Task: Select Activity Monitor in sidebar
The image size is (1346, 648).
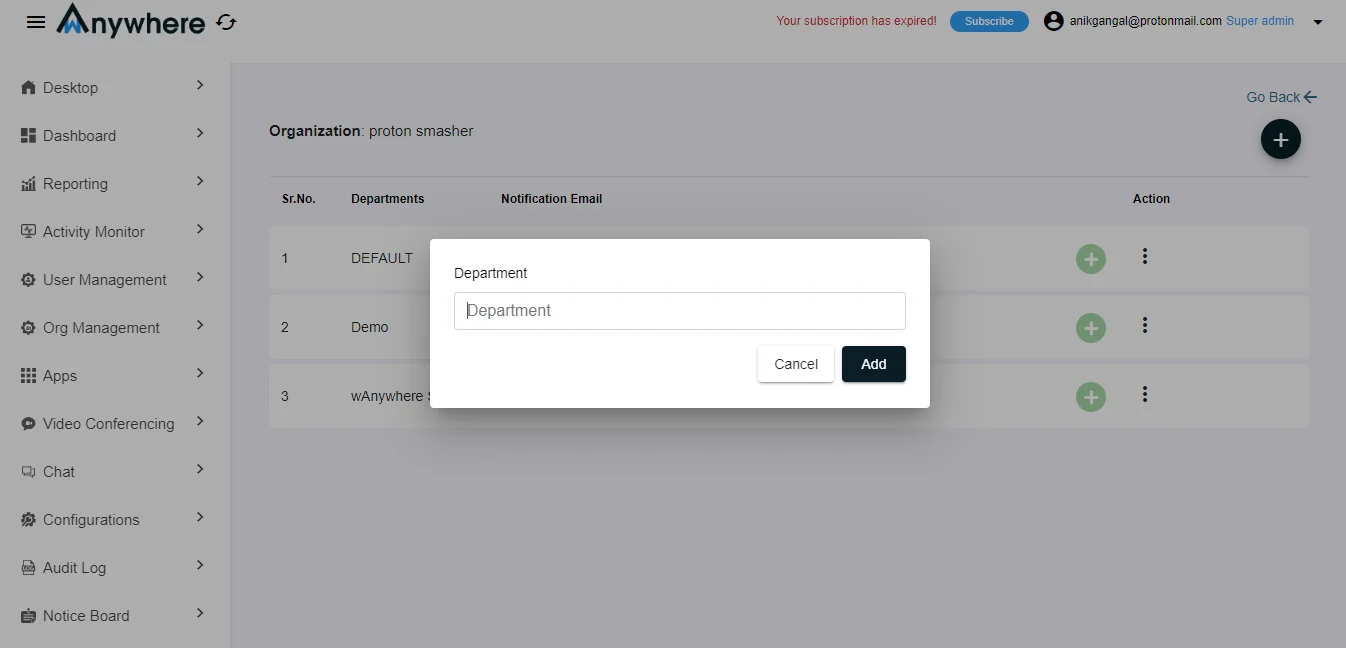Action: coord(94,232)
